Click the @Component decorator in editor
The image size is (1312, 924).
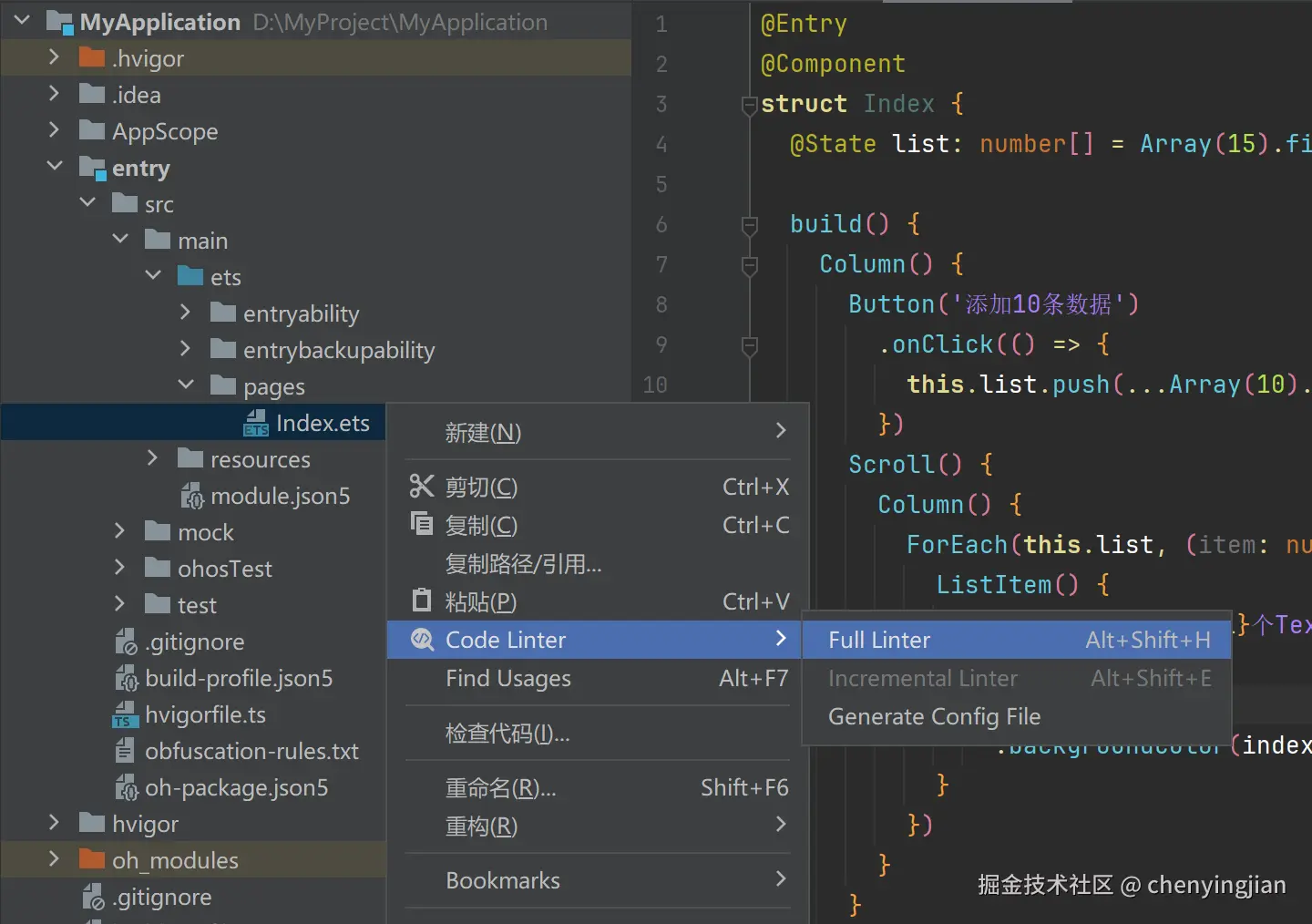coord(833,64)
